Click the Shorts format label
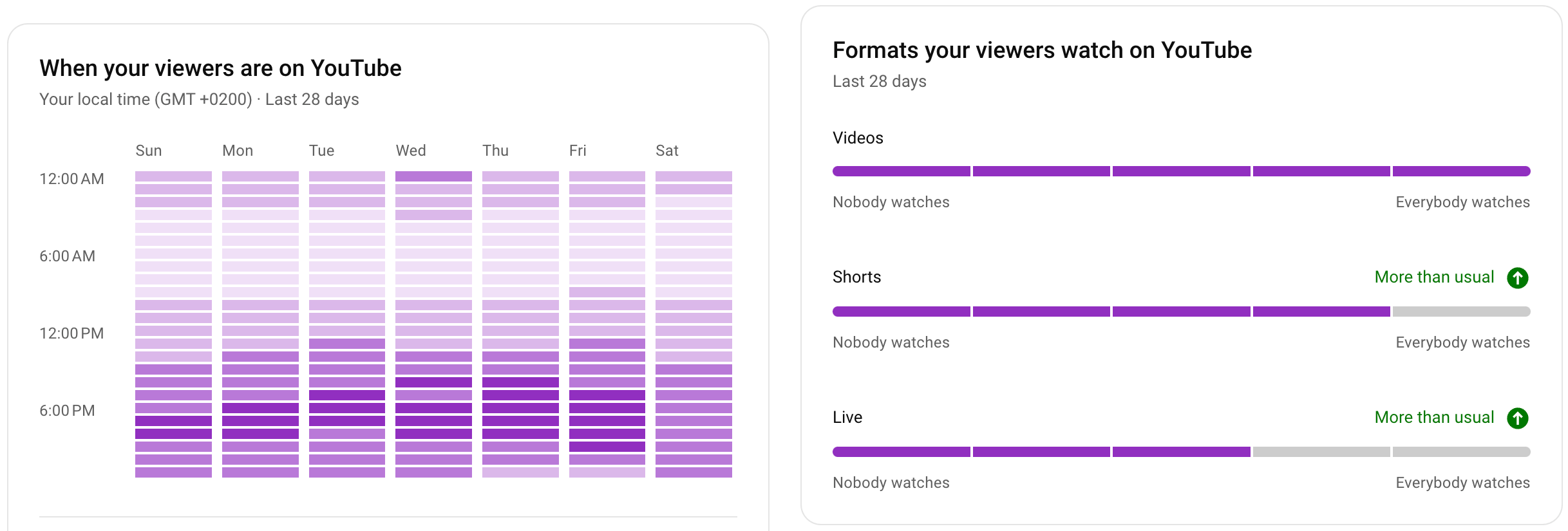 tap(856, 277)
